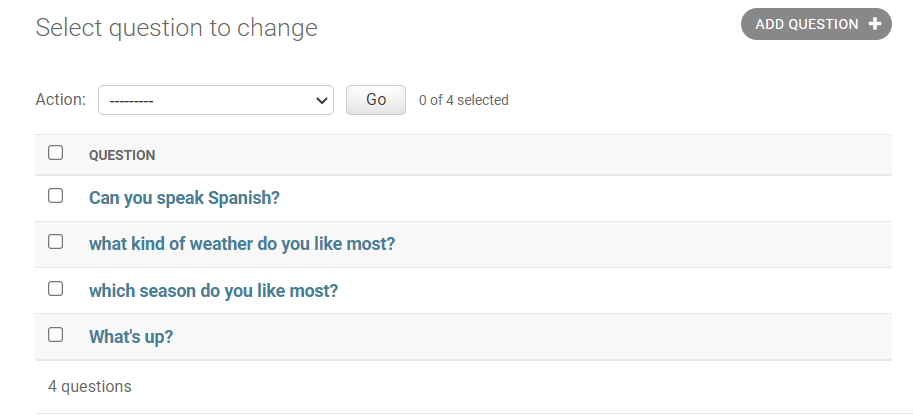Open the Action dropdown menu

pos(215,100)
